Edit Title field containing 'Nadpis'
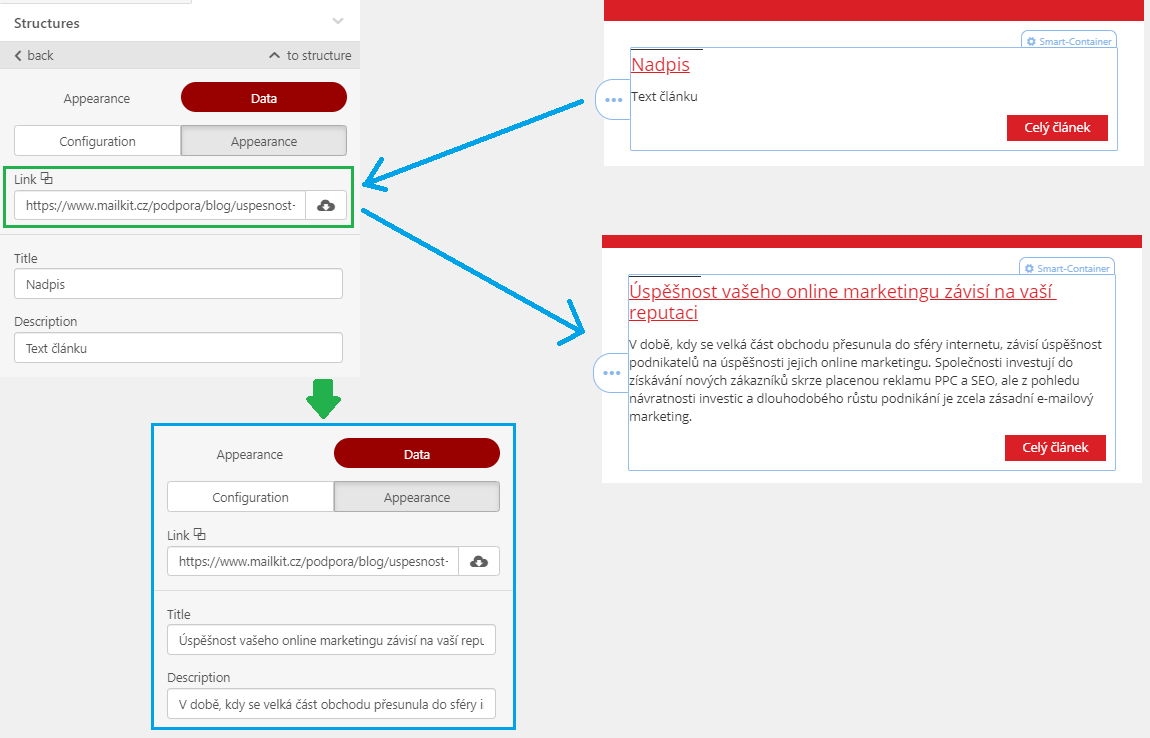 (x=178, y=284)
